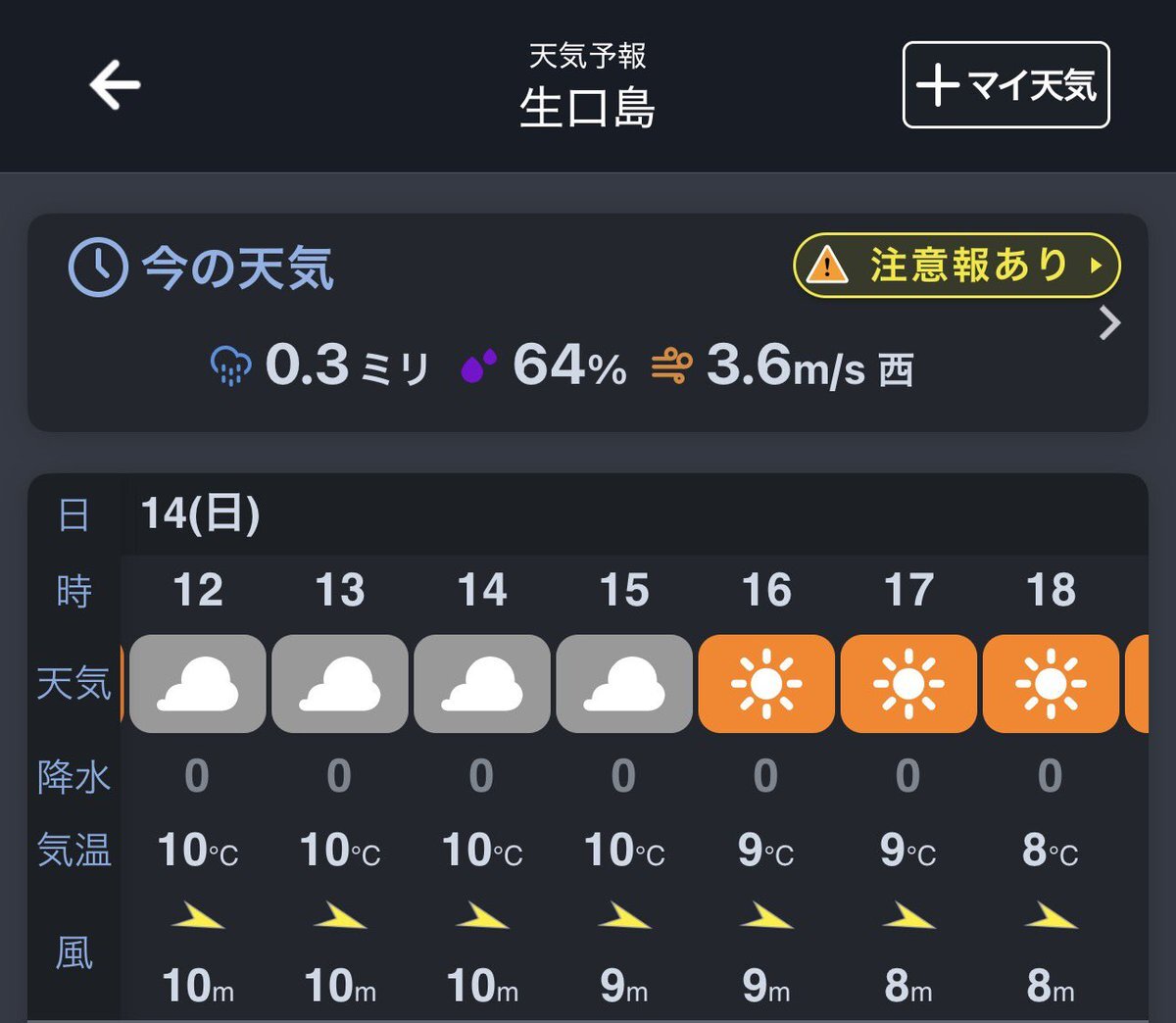Click the 0.3ミリ rainfall reading
This screenshot has height=1023, width=1176.
[346, 365]
